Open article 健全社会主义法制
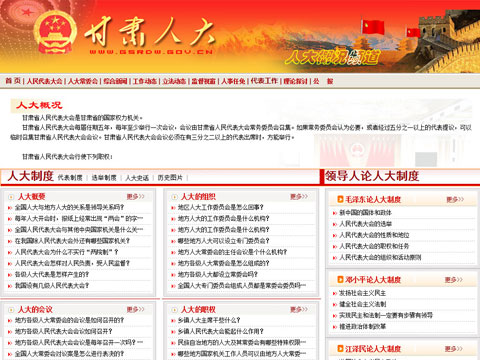 [x=362, y=304]
